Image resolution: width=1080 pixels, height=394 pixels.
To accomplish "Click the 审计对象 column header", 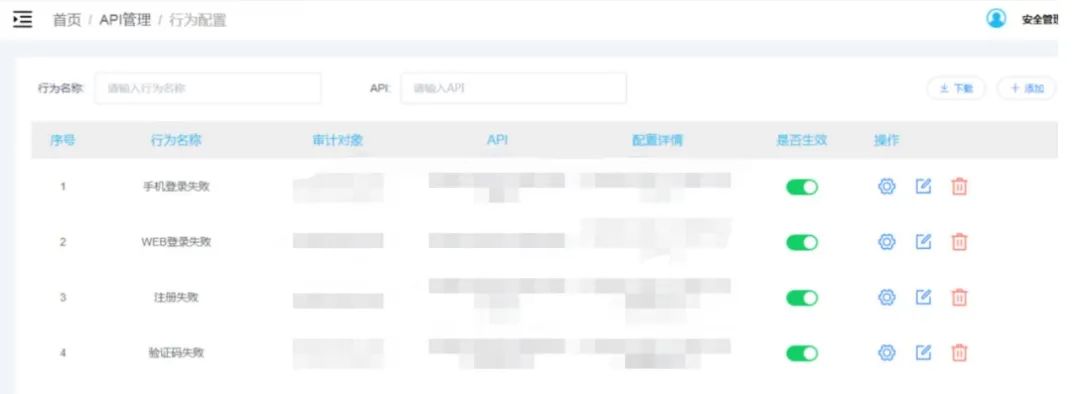I will (338, 141).
